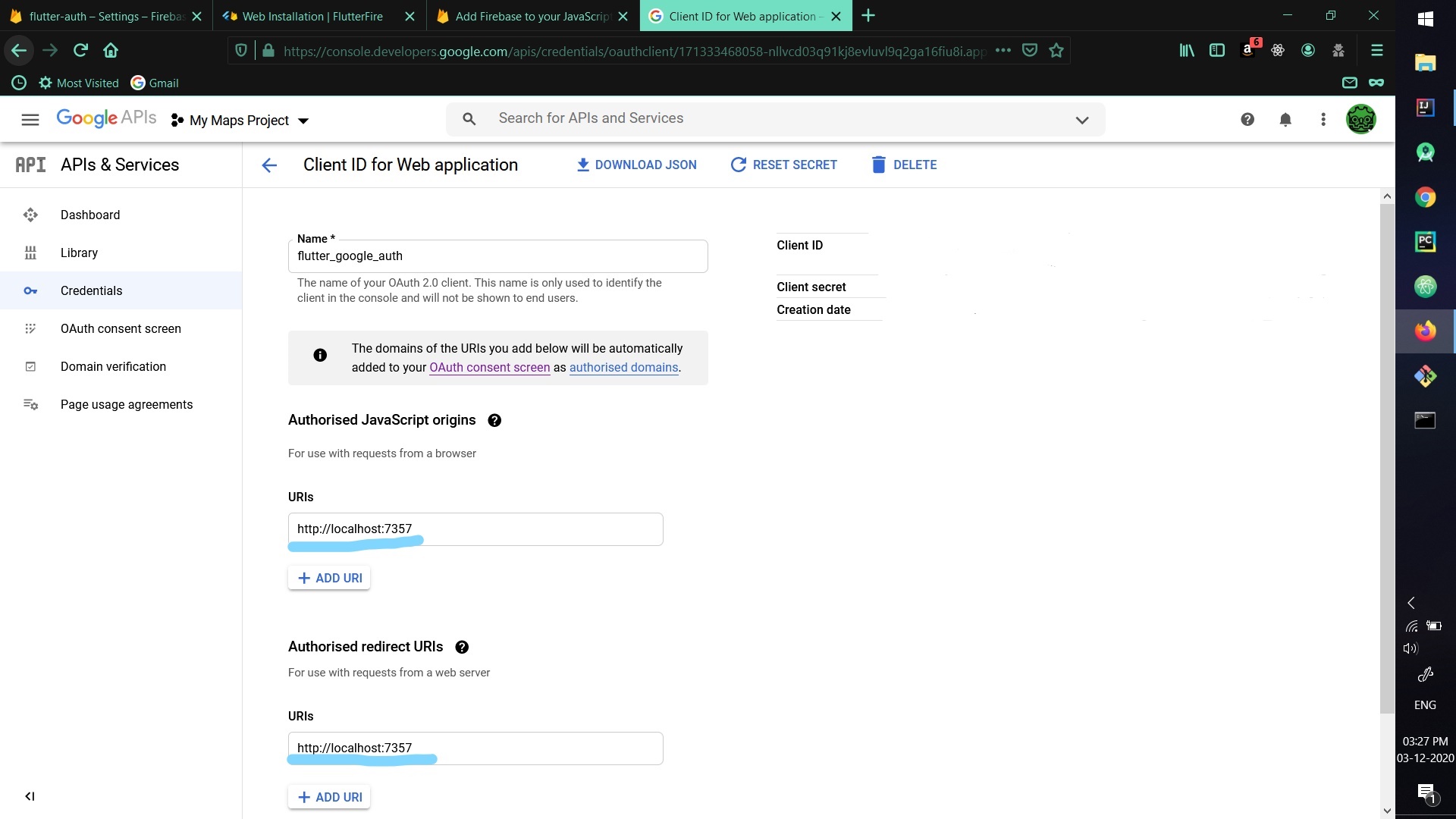Open the notifications bell icon

(x=1285, y=119)
